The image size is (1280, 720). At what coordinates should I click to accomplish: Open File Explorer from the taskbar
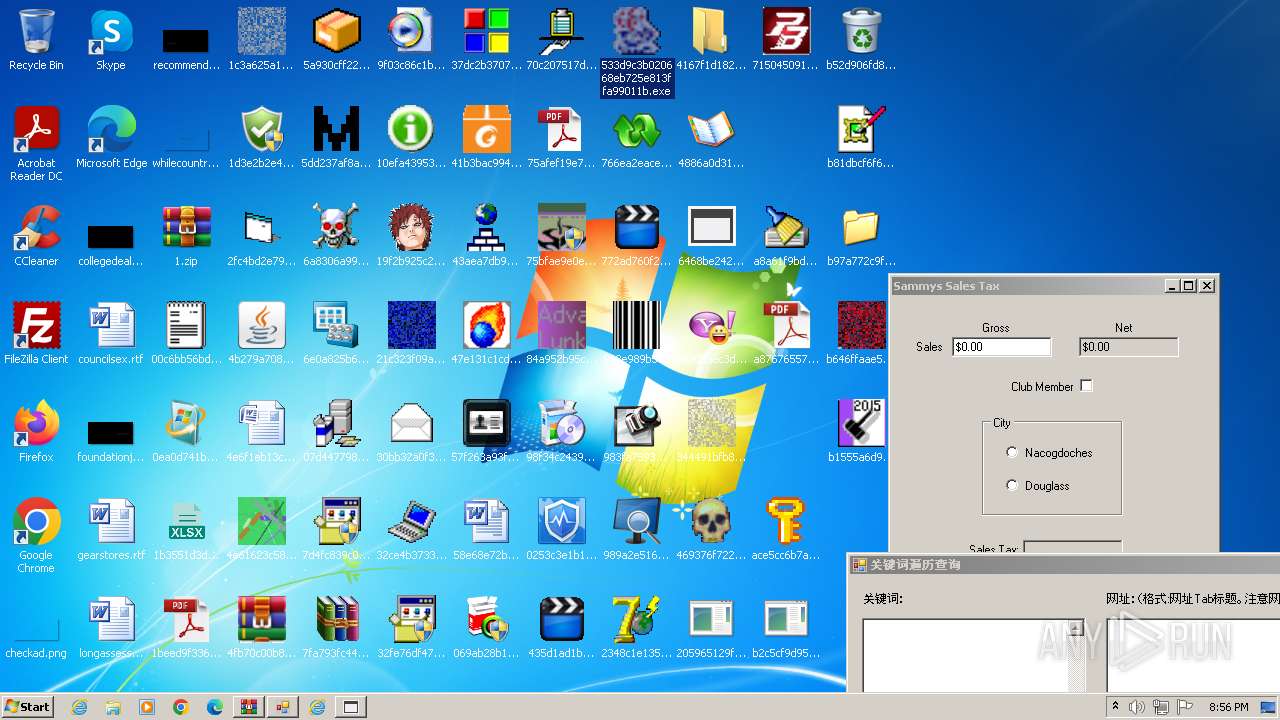[113, 707]
